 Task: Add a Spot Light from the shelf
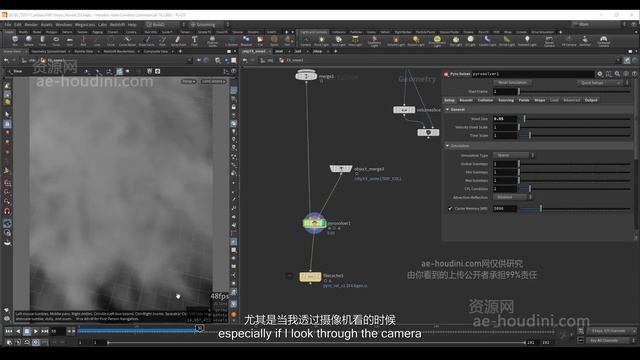tap(338, 40)
